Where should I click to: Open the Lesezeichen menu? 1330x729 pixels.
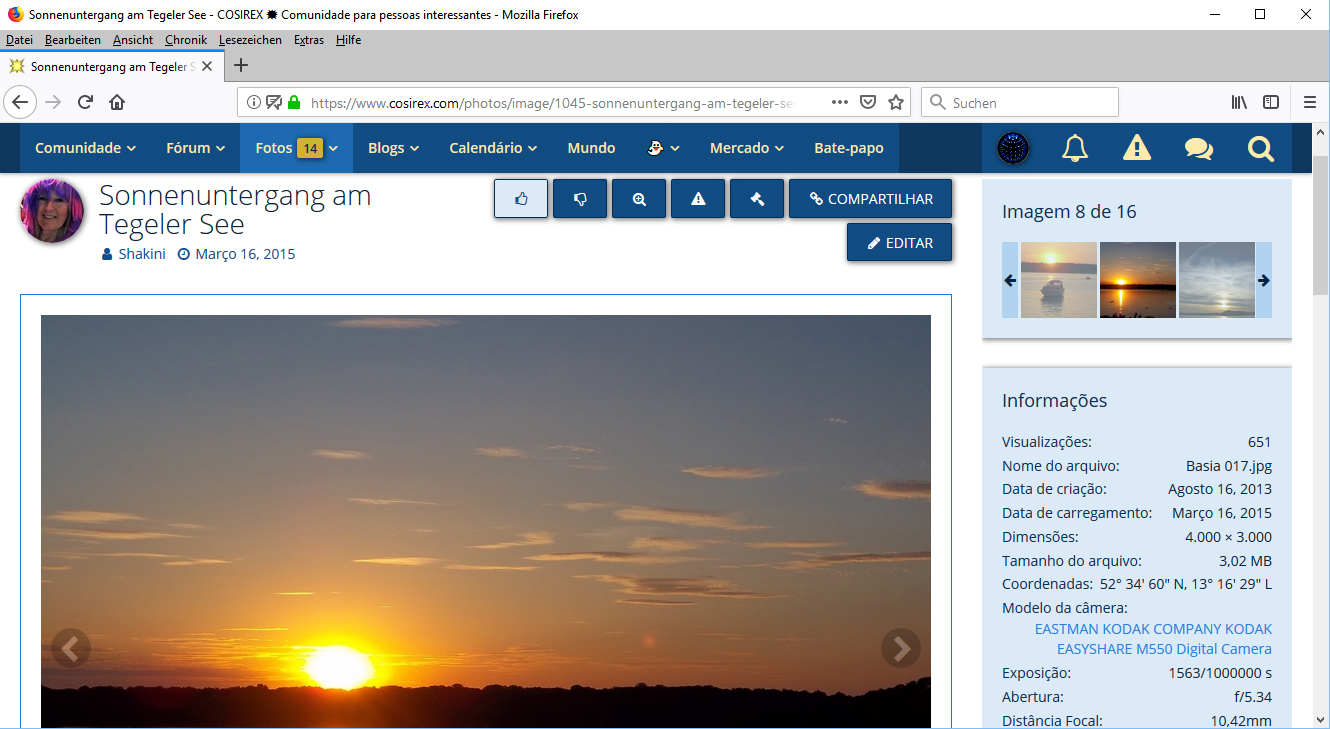[250, 40]
